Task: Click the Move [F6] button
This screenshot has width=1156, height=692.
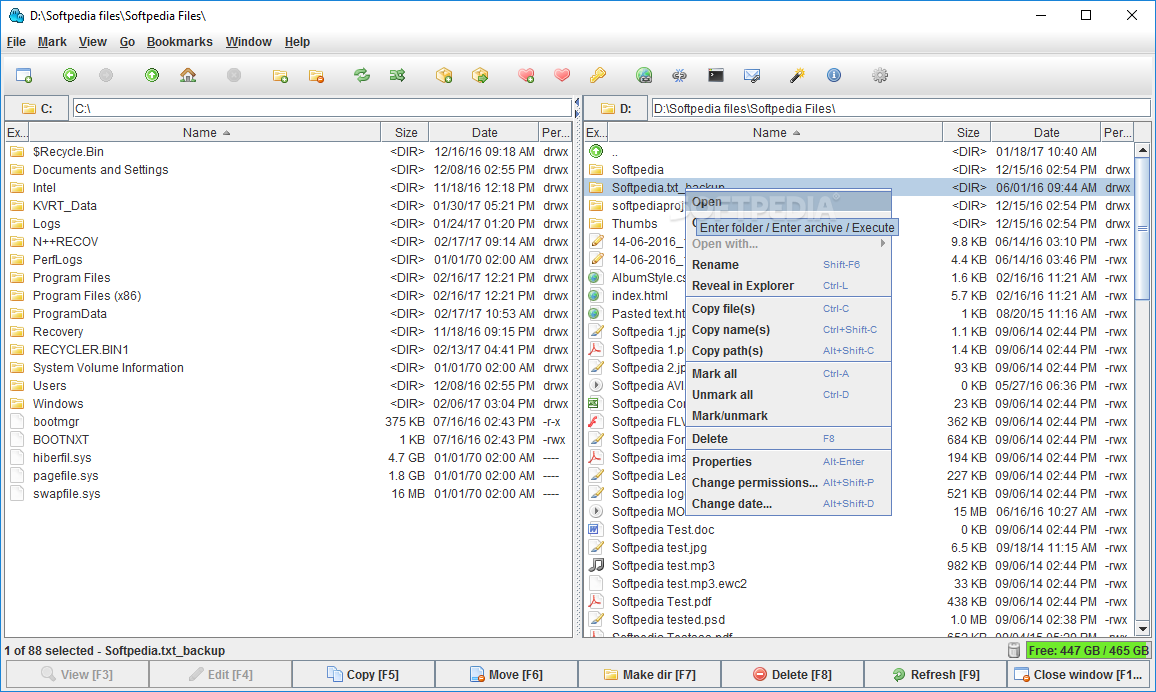Action: tap(506, 674)
